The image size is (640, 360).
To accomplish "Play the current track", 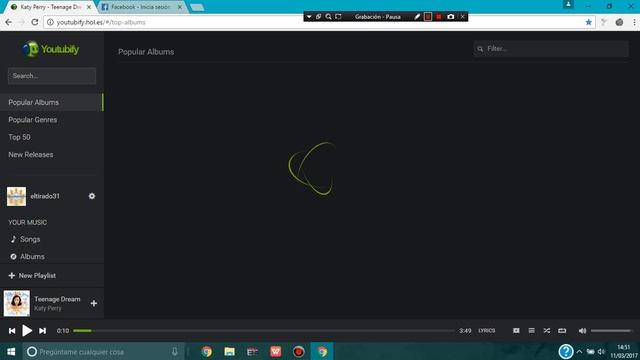I will [27, 331].
